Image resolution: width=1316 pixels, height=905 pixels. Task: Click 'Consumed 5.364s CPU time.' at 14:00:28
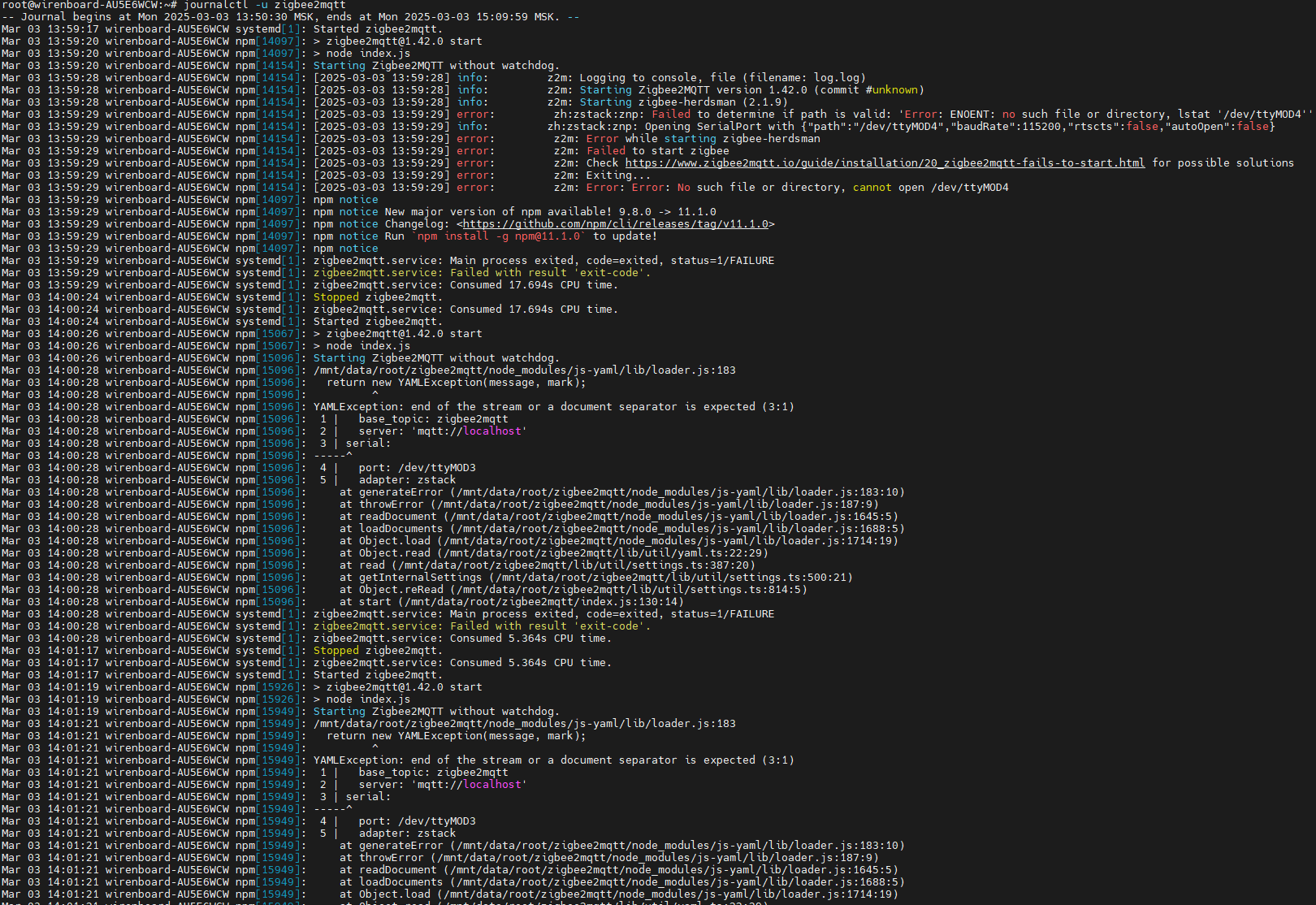pyautogui.click(x=530, y=639)
